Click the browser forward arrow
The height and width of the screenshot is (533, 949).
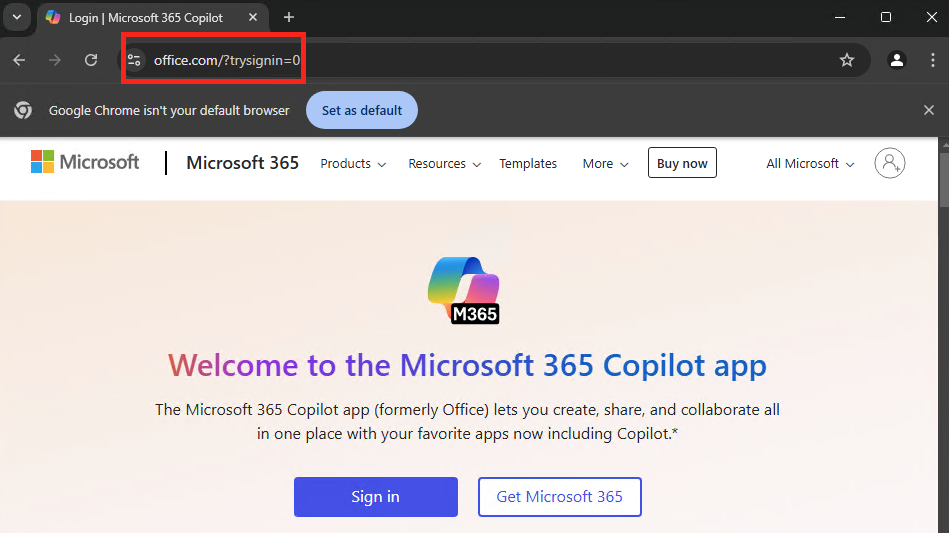(55, 60)
